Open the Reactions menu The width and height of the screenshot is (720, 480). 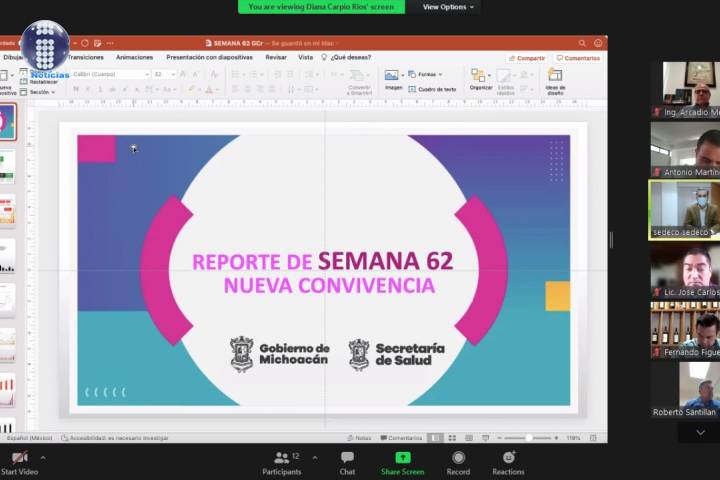coord(508,462)
